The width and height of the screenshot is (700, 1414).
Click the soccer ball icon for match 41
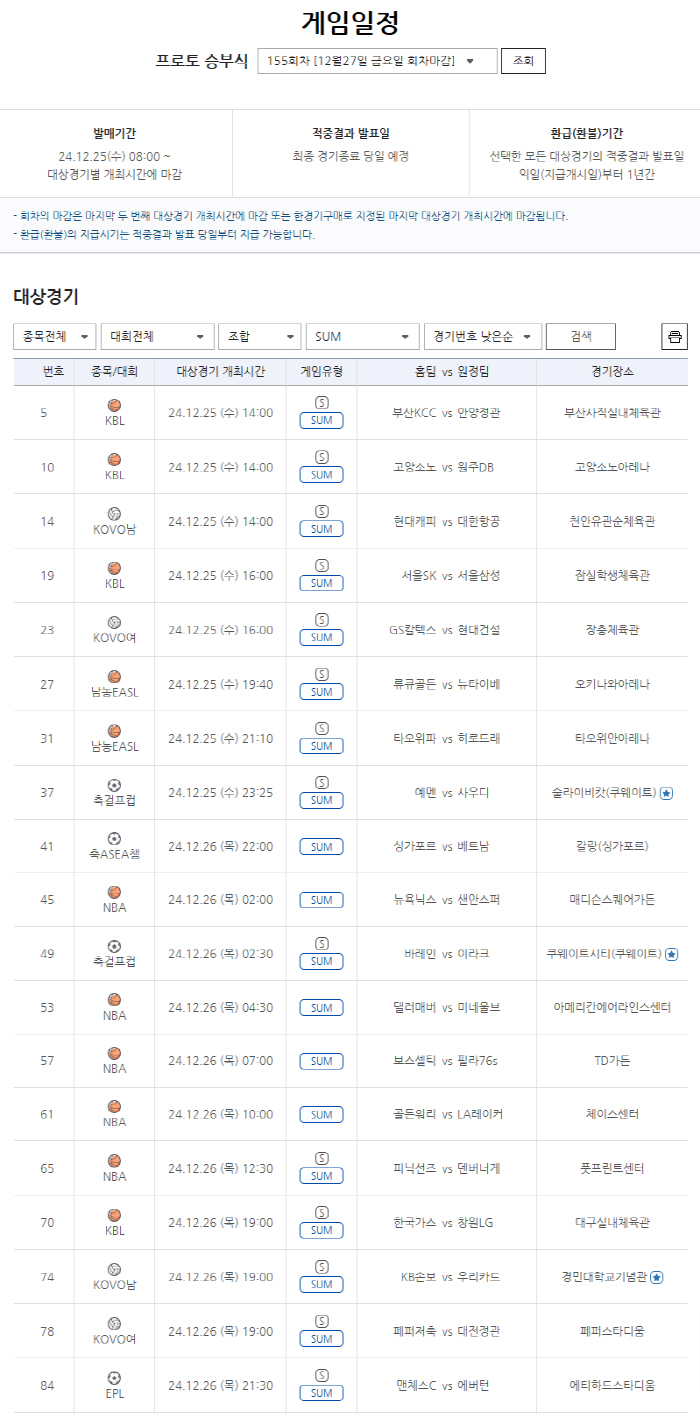click(x=114, y=839)
